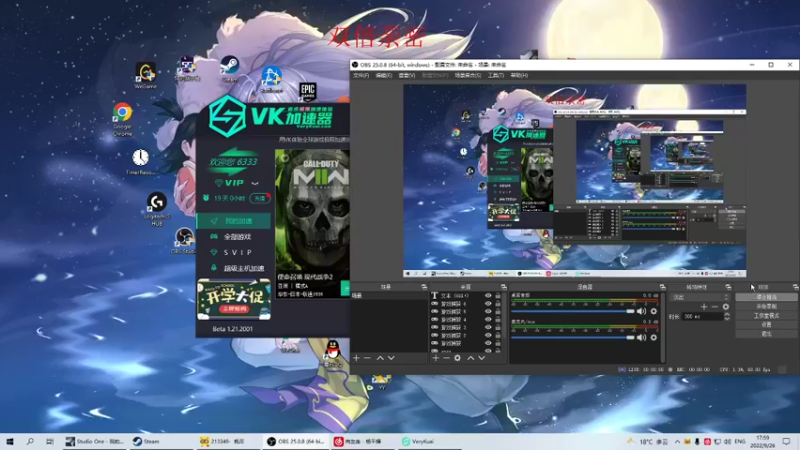Add a new source with the plus icon

click(x=436, y=358)
